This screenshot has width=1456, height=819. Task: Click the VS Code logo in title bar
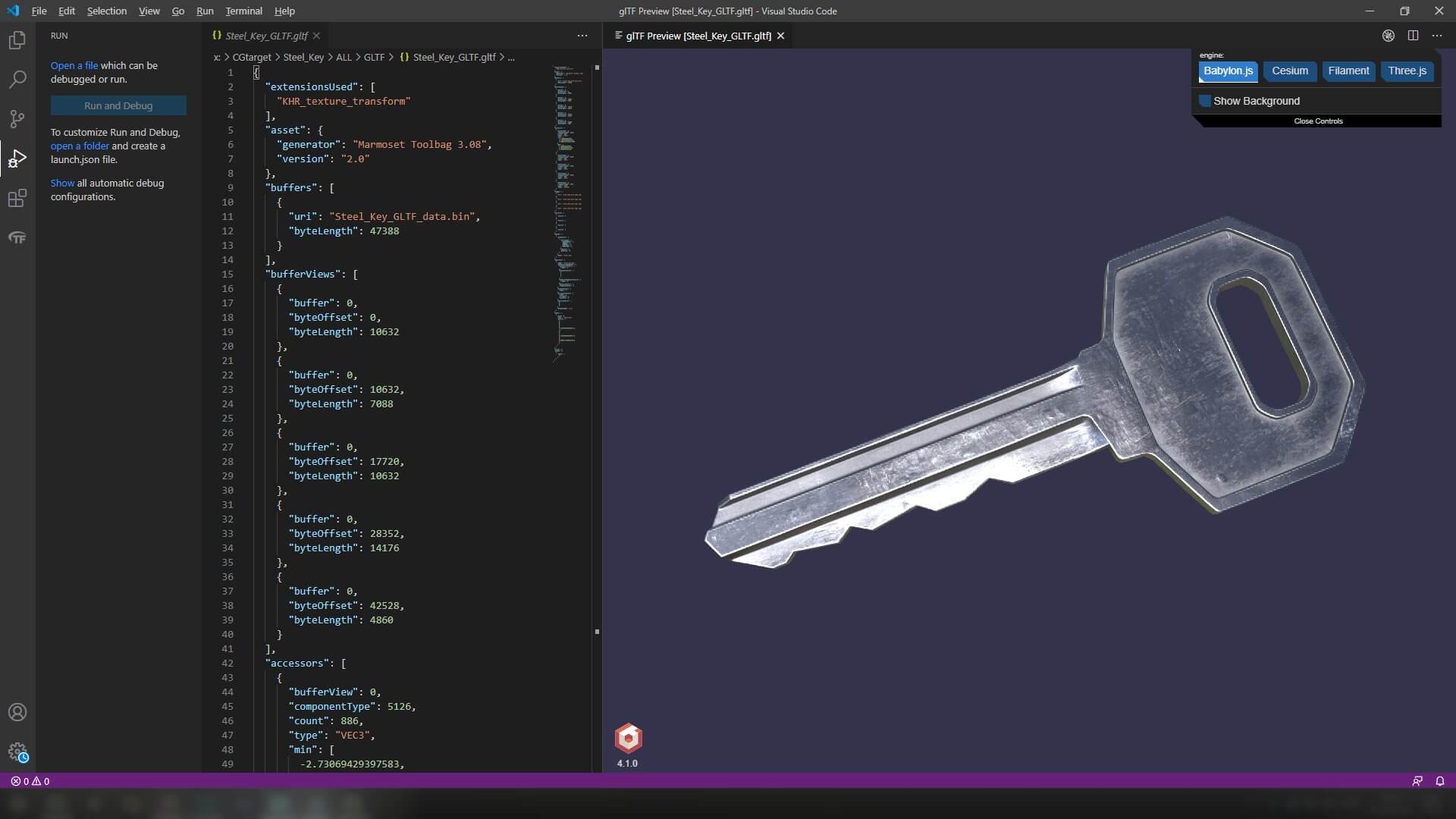coord(13,11)
